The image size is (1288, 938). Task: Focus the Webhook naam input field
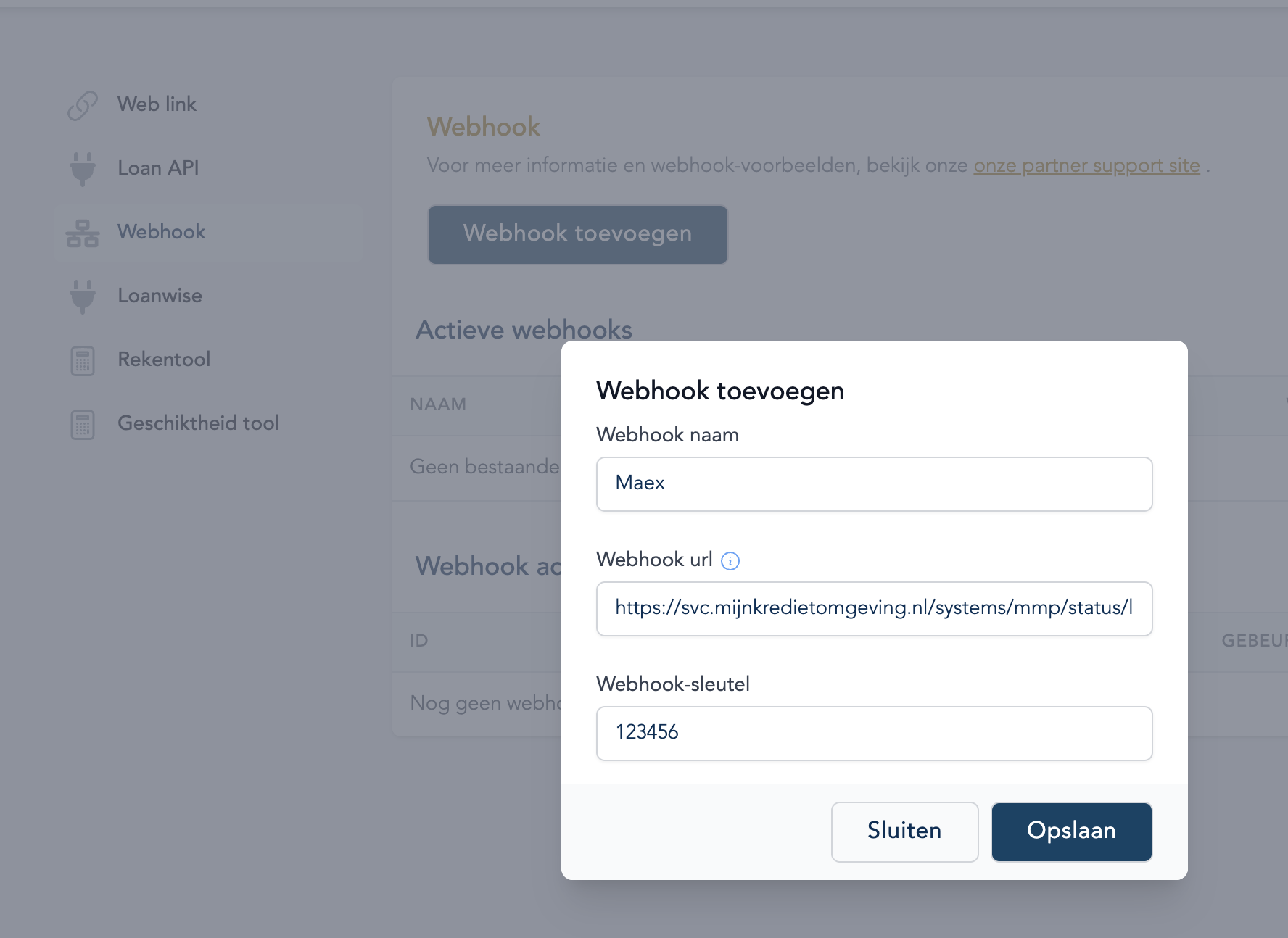click(x=874, y=484)
